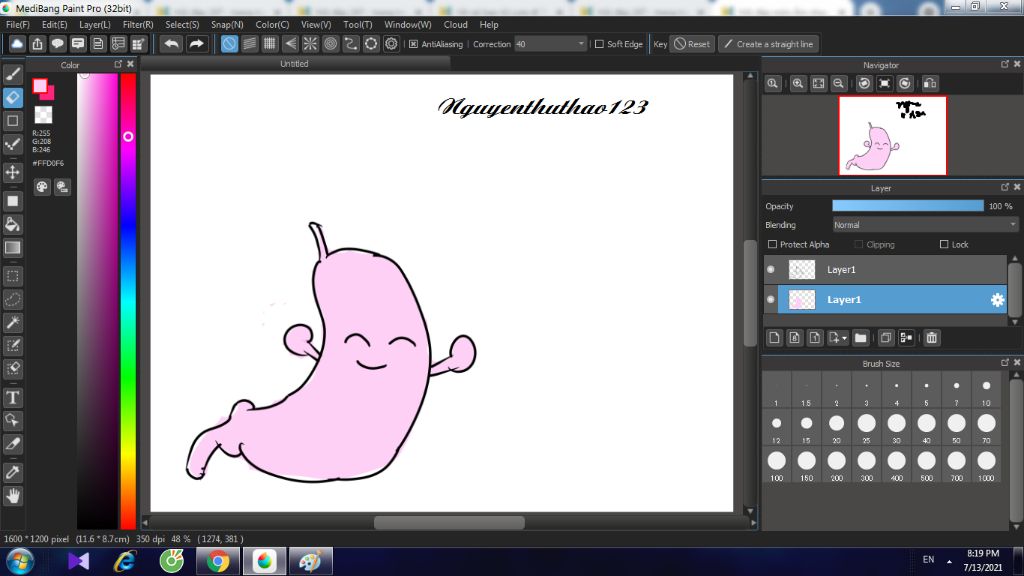Image resolution: width=1024 pixels, height=576 pixels.
Task: Open the File menu
Action: click(18, 24)
